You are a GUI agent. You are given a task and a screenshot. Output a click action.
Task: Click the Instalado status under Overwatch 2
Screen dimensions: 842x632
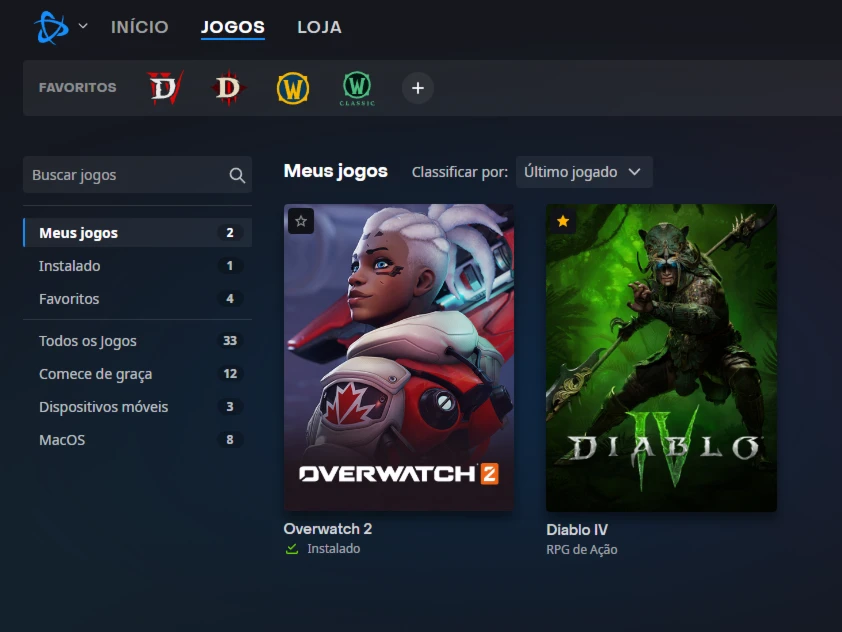click(x=333, y=549)
